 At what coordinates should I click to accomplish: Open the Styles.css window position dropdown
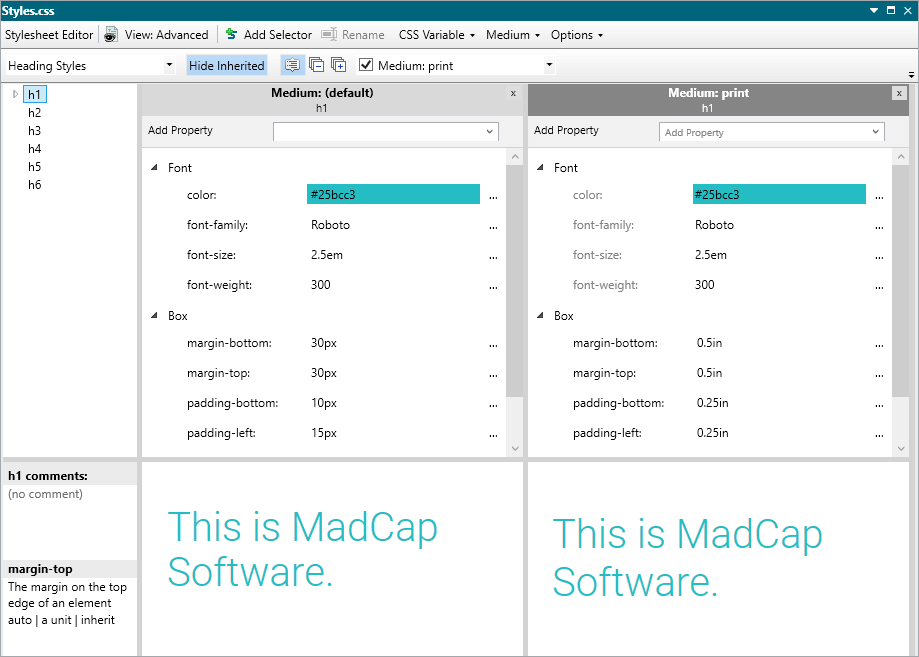pyautogui.click(x=874, y=11)
